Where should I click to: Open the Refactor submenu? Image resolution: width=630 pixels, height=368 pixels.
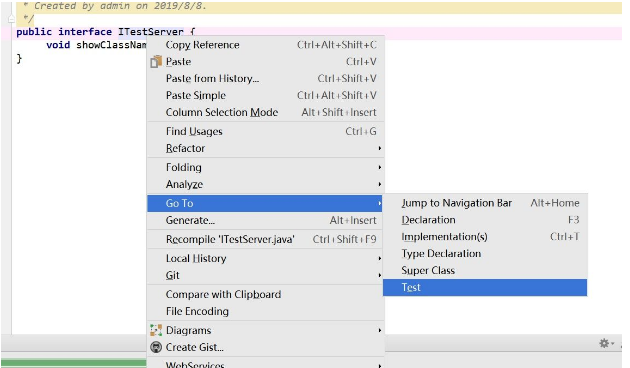(x=266, y=148)
